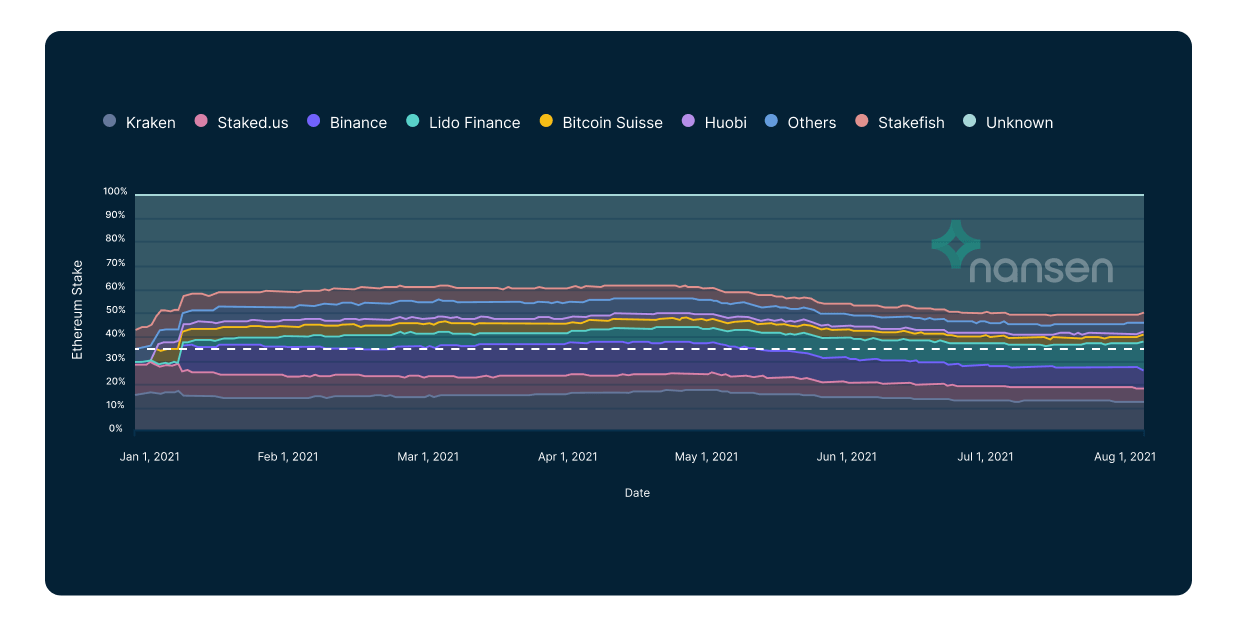Click the 20% y-axis tick label
Viewport: 1238px width, 625px height.
(x=117, y=382)
